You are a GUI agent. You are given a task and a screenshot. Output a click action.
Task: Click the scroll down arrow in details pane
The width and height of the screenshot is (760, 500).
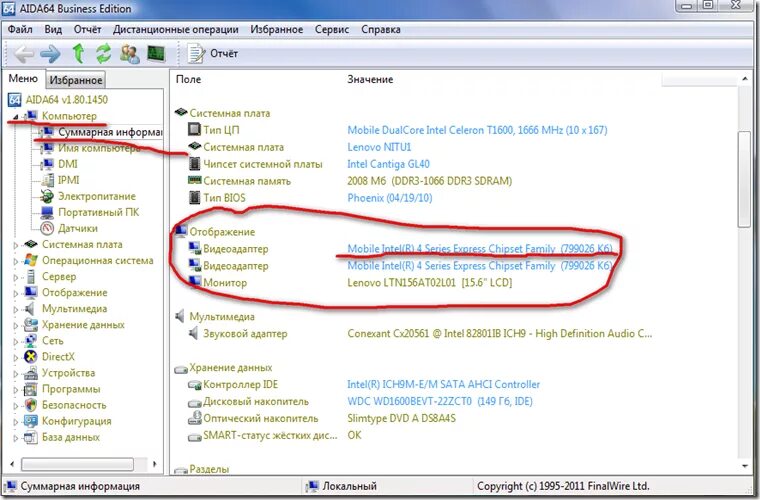744,466
